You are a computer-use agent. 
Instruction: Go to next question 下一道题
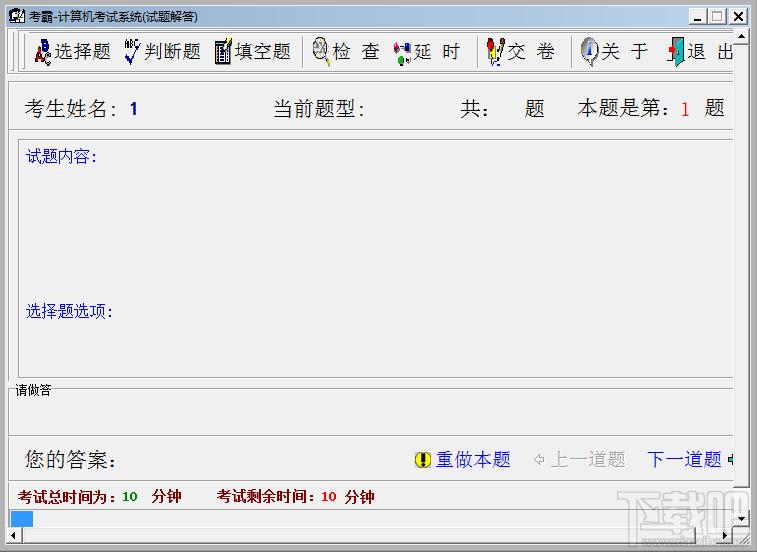684,459
